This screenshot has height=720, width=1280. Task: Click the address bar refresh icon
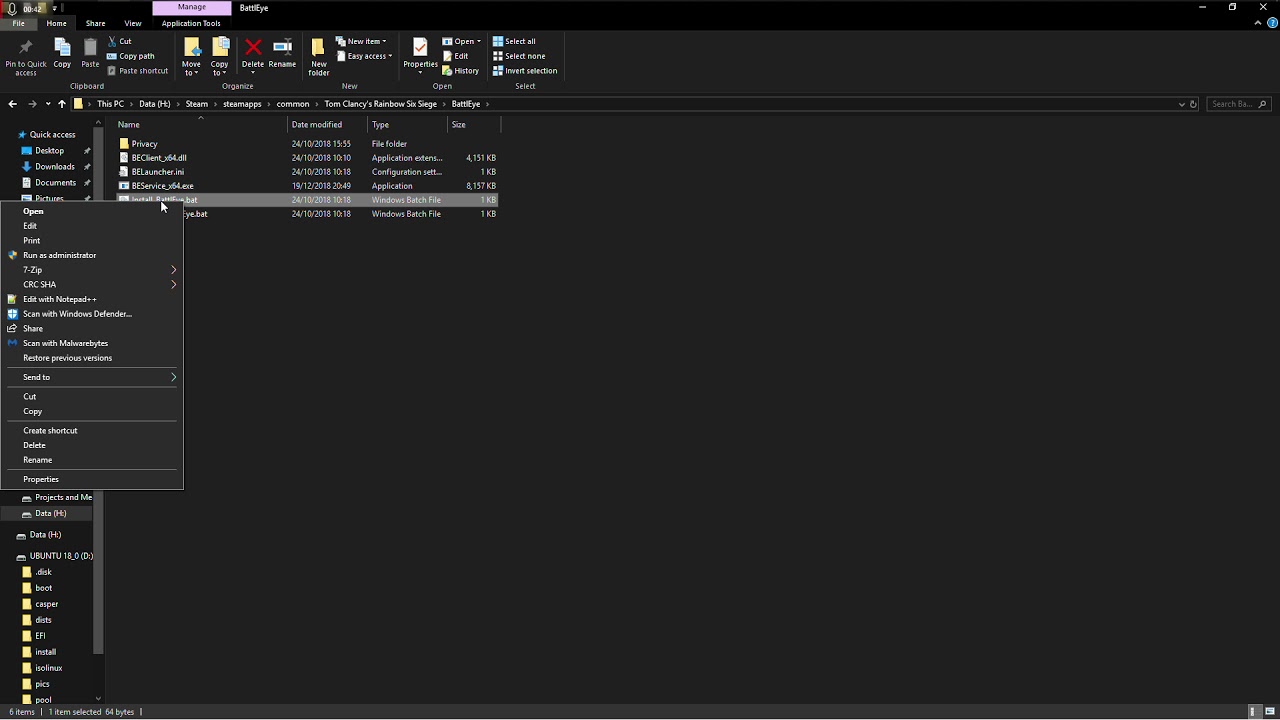(1193, 104)
